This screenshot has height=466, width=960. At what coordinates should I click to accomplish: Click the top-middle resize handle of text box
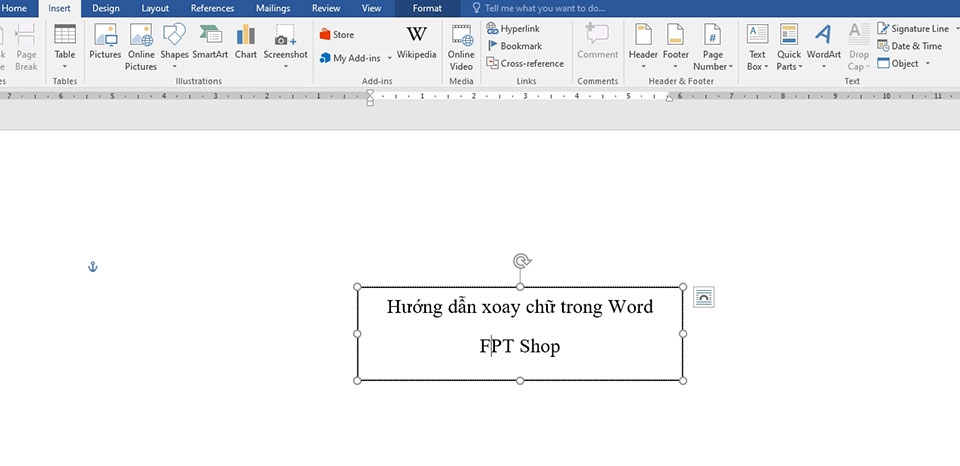click(520, 287)
